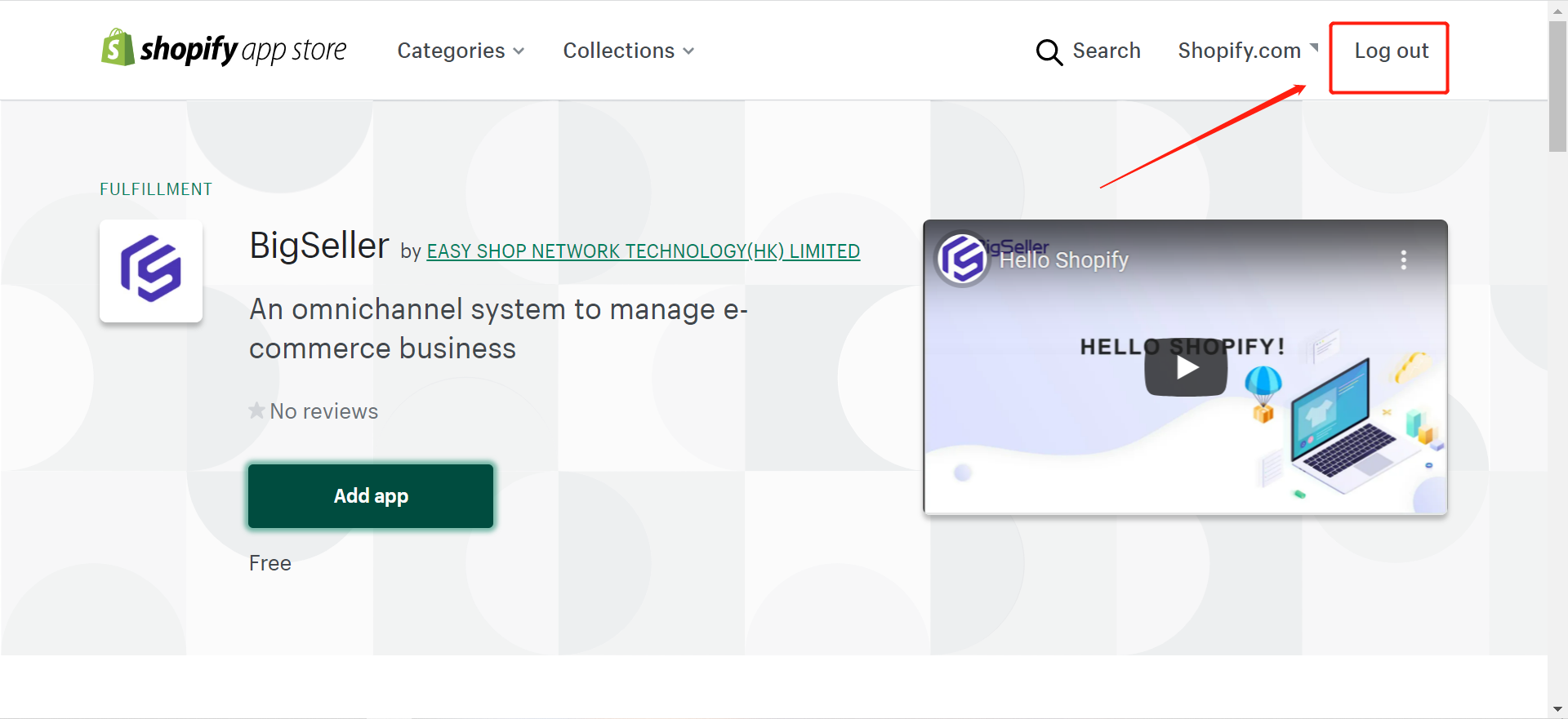
Task: Click the Search text in header
Action: 1106,51
